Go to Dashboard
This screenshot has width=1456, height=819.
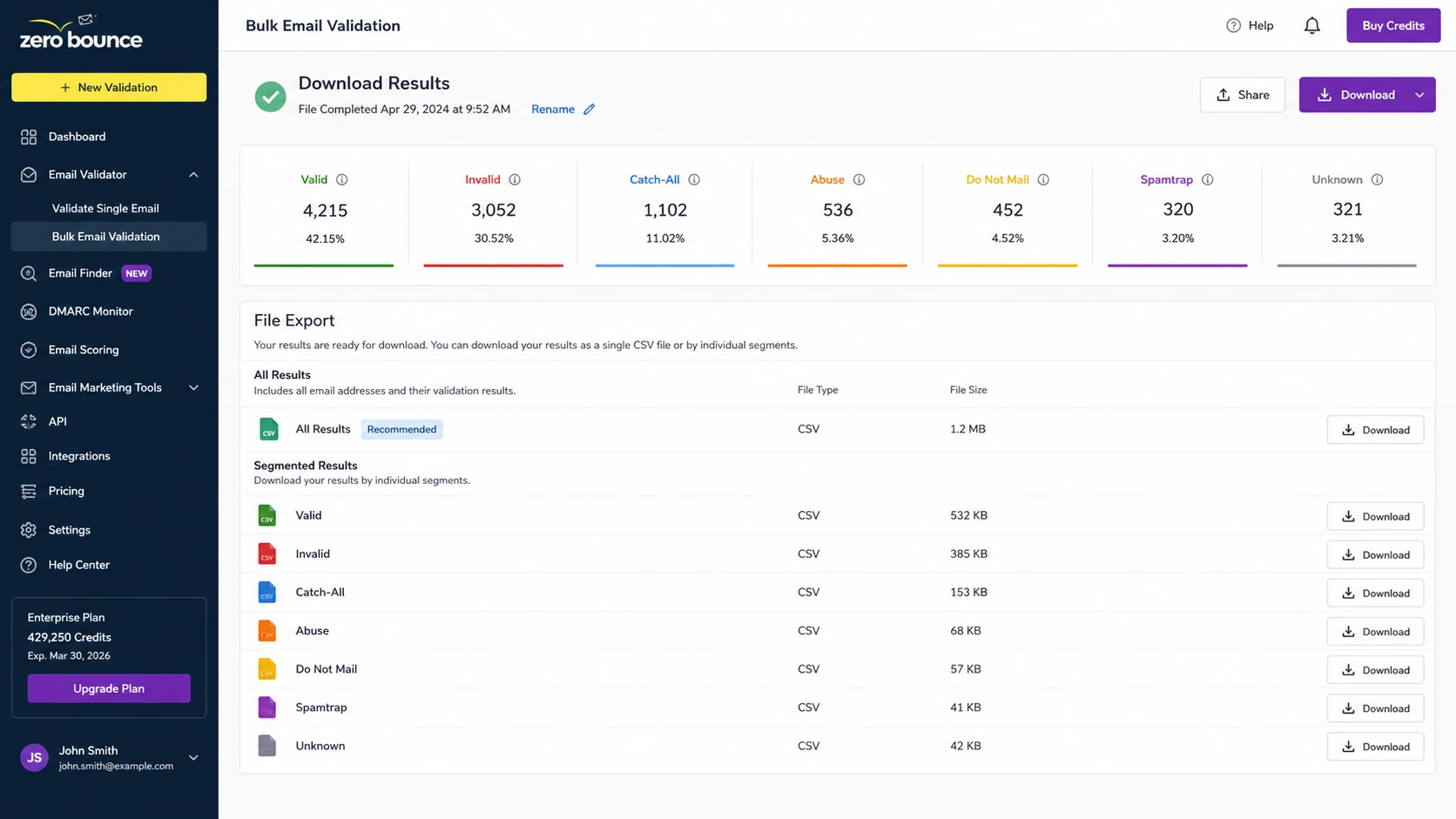[x=77, y=137]
